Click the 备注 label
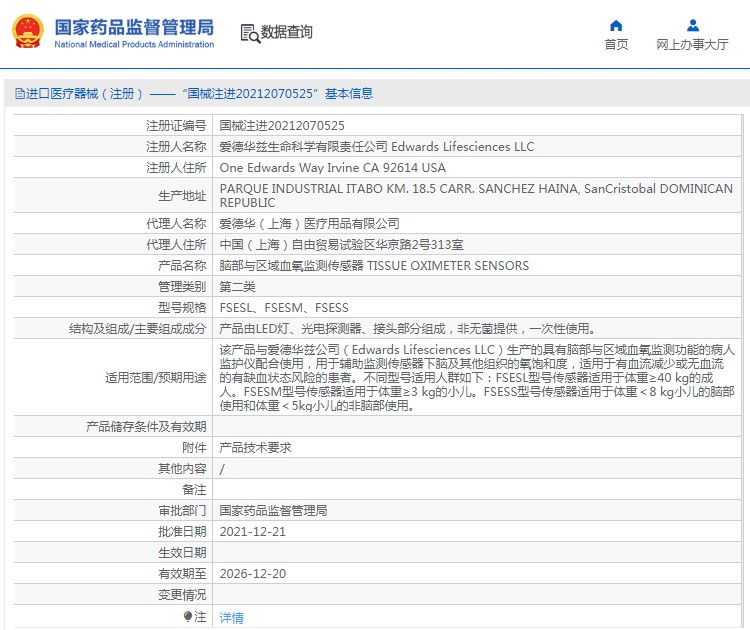The image size is (750, 630). point(194,490)
